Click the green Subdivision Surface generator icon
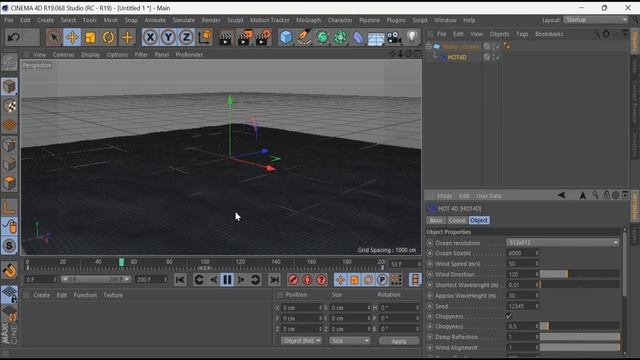Viewport: 640px width, 360px height. point(322,38)
